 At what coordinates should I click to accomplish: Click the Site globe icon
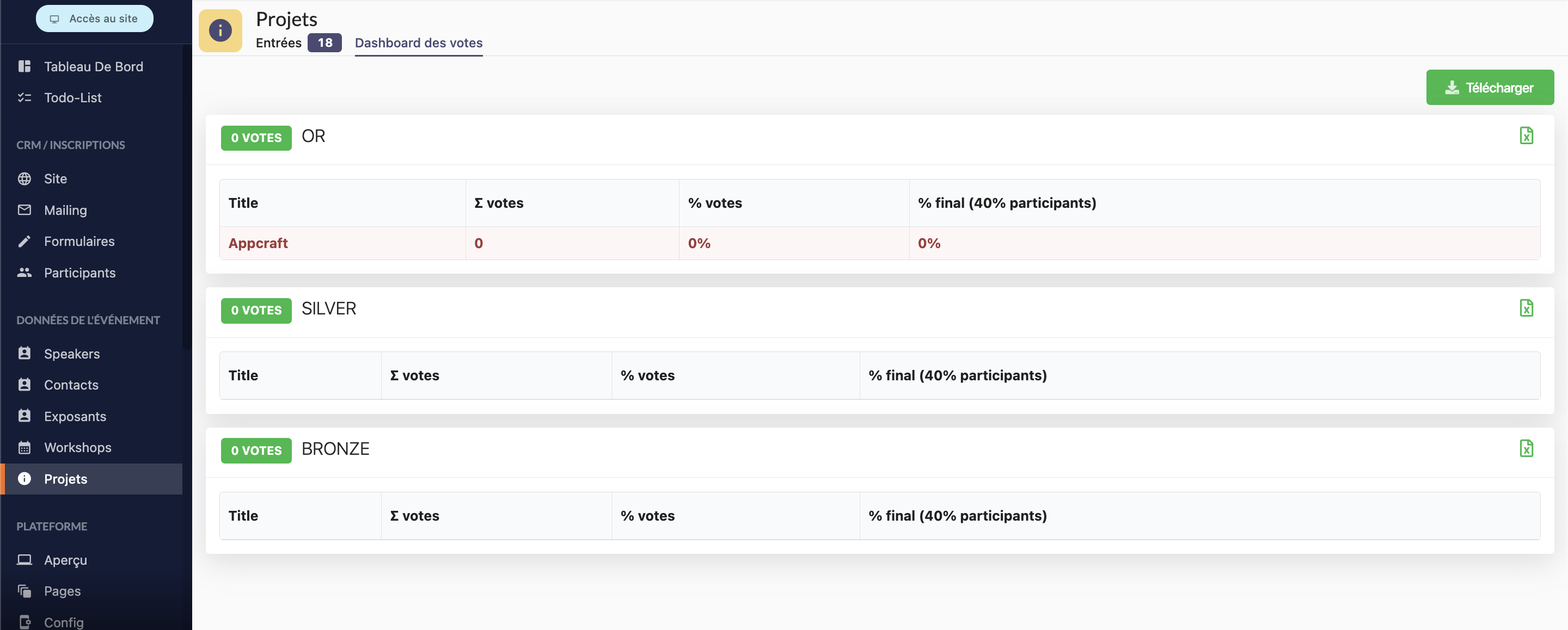click(24, 179)
